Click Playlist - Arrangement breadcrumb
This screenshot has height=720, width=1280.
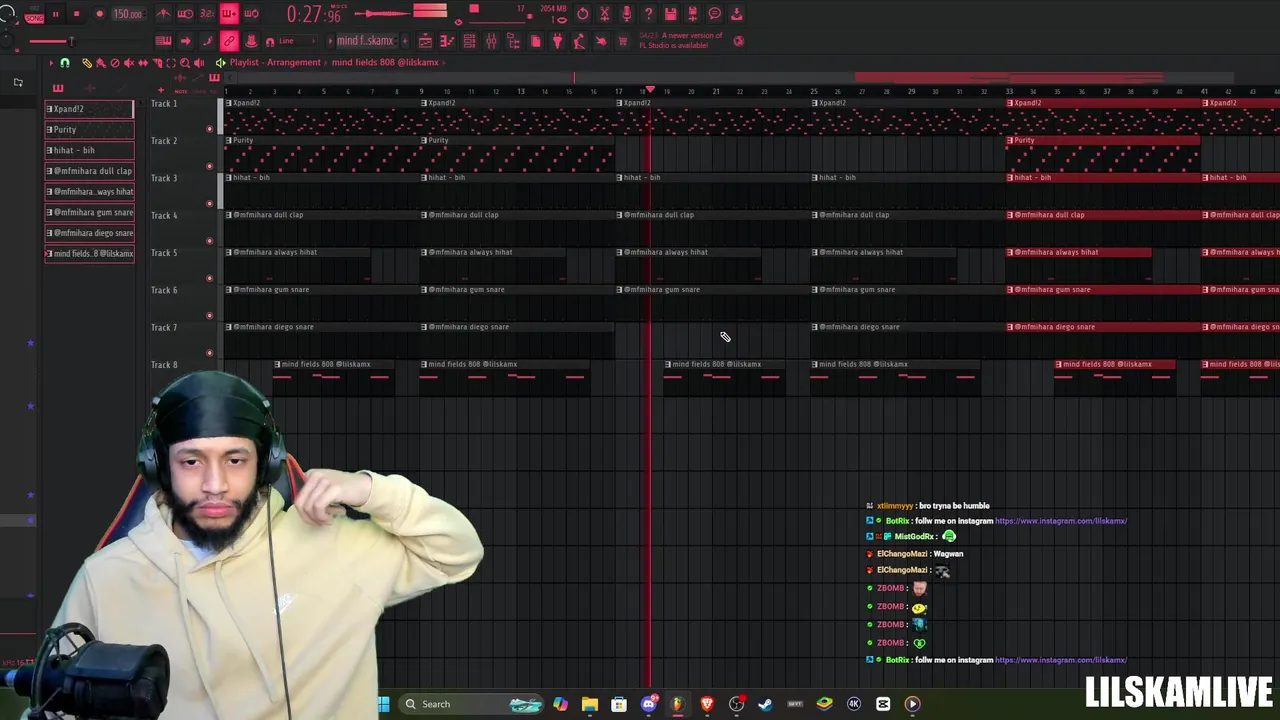275,62
